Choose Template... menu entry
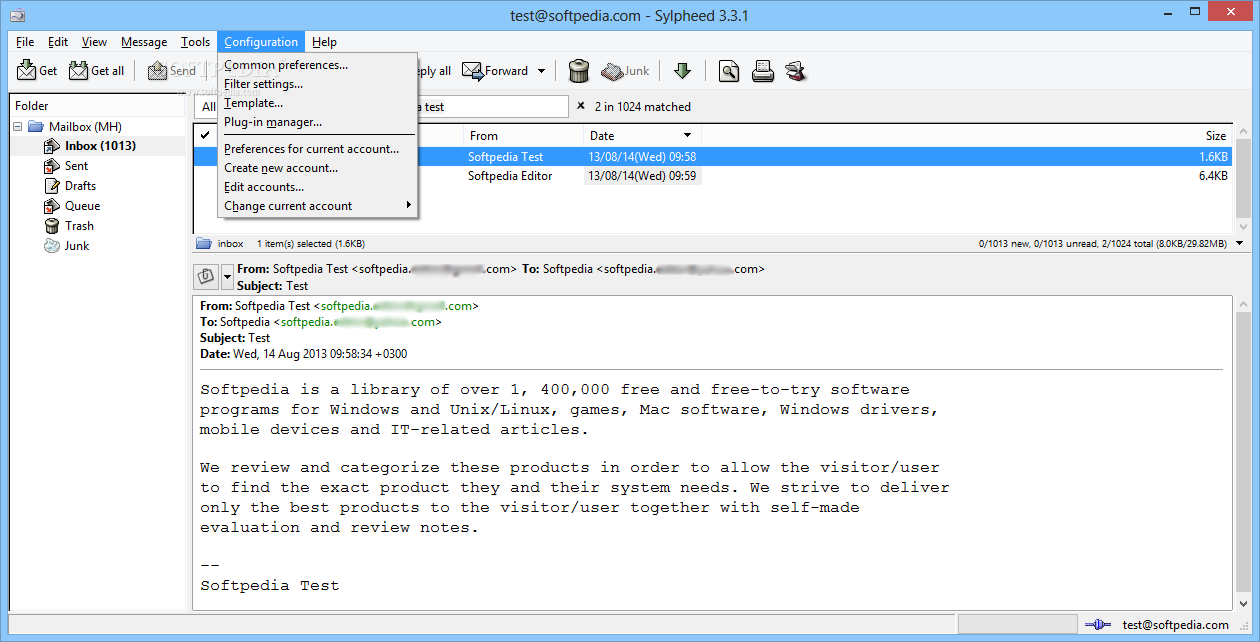1260x642 pixels. pos(317,103)
